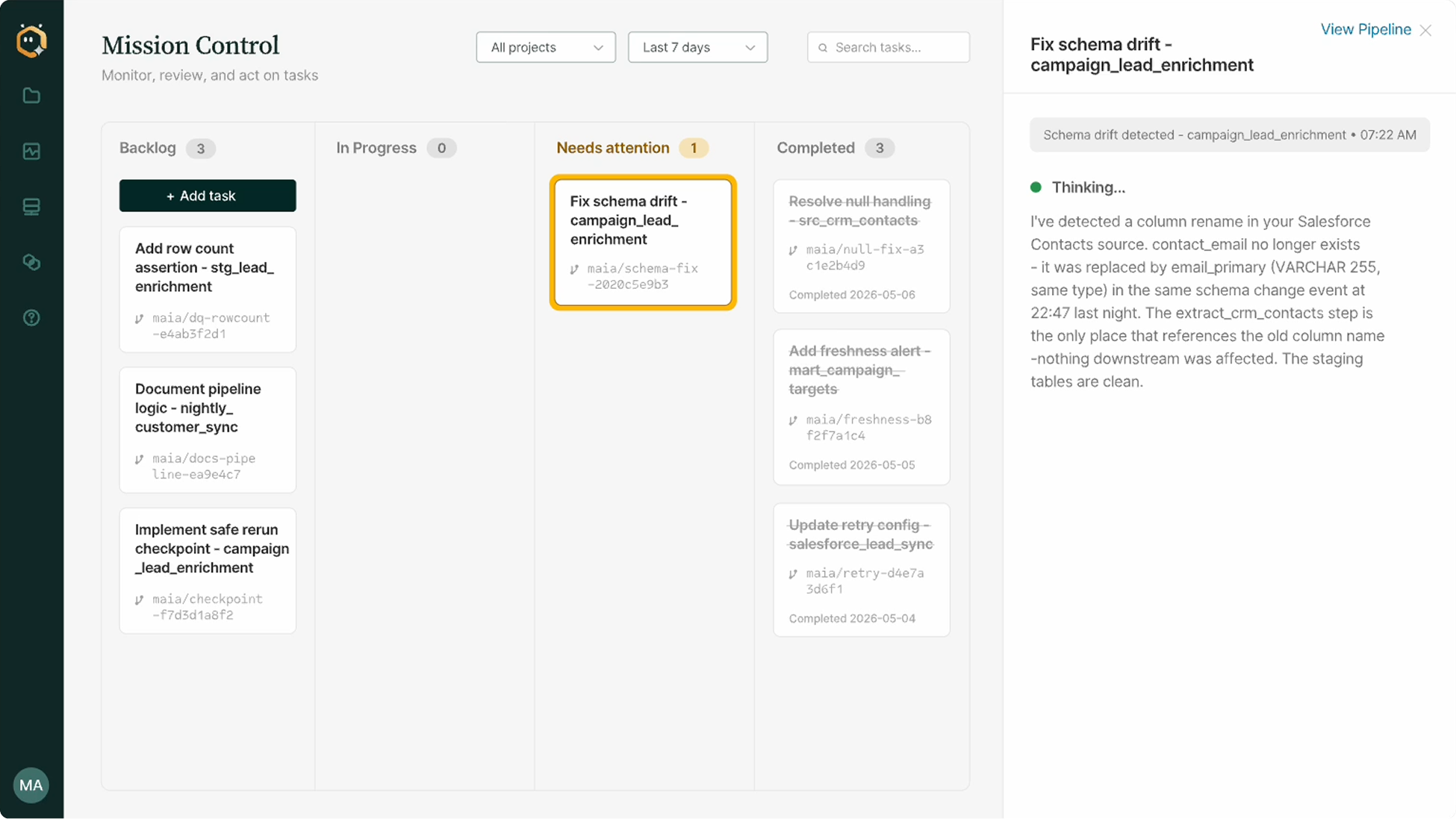
Task: Focus the Search tasks field
Action: tap(889, 47)
